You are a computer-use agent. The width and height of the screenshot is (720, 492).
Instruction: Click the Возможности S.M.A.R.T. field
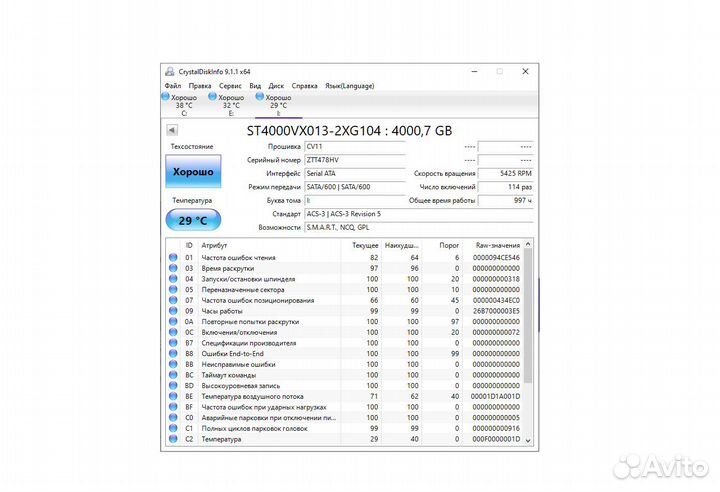click(419, 227)
